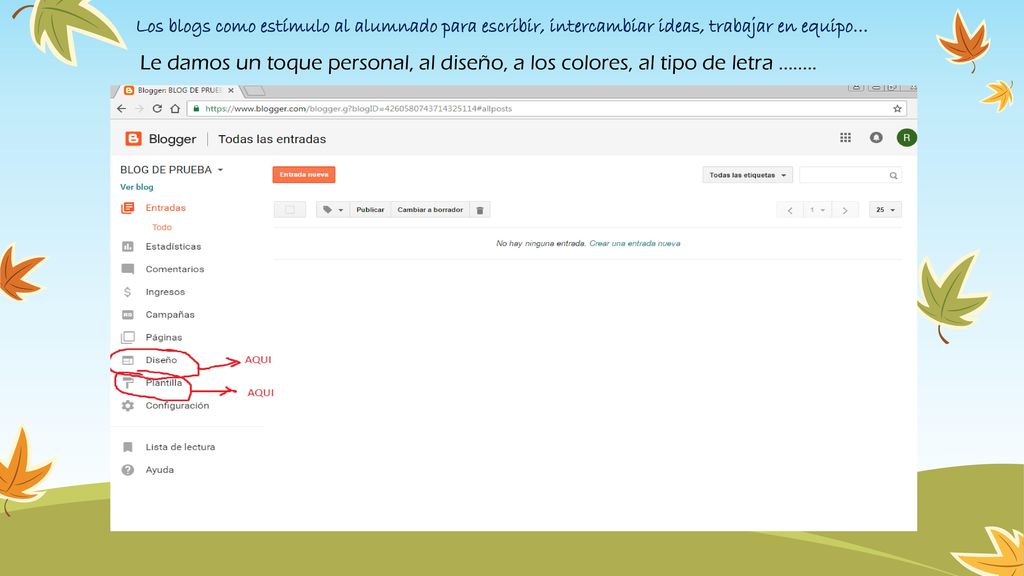Delete entries with the trash icon
This screenshot has width=1024, height=576.
pyautogui.click(x=480, y=210)
